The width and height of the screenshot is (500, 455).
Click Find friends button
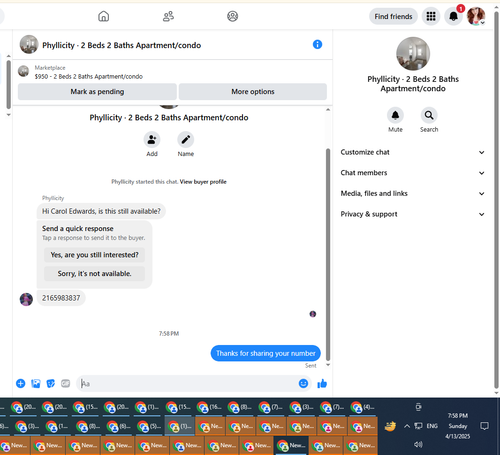tap(393, 16)
